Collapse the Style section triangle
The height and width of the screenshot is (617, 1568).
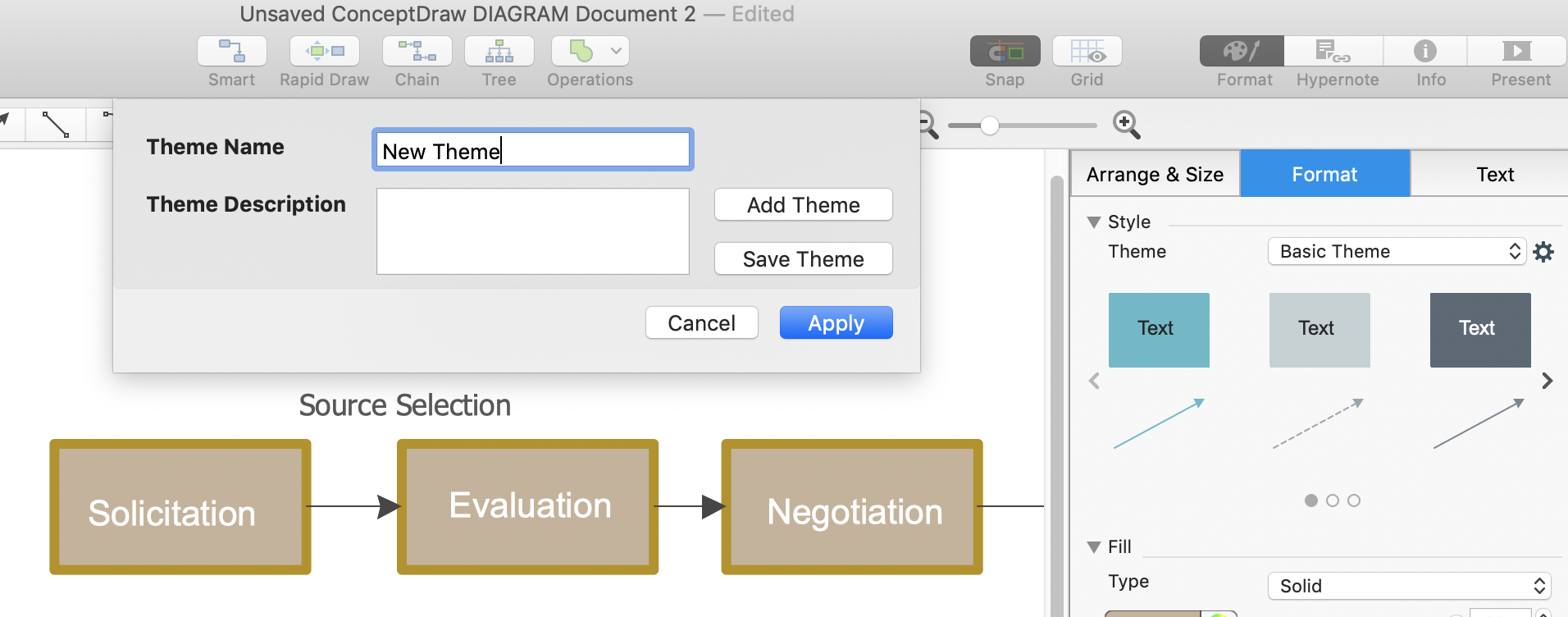pos(1093,222)
